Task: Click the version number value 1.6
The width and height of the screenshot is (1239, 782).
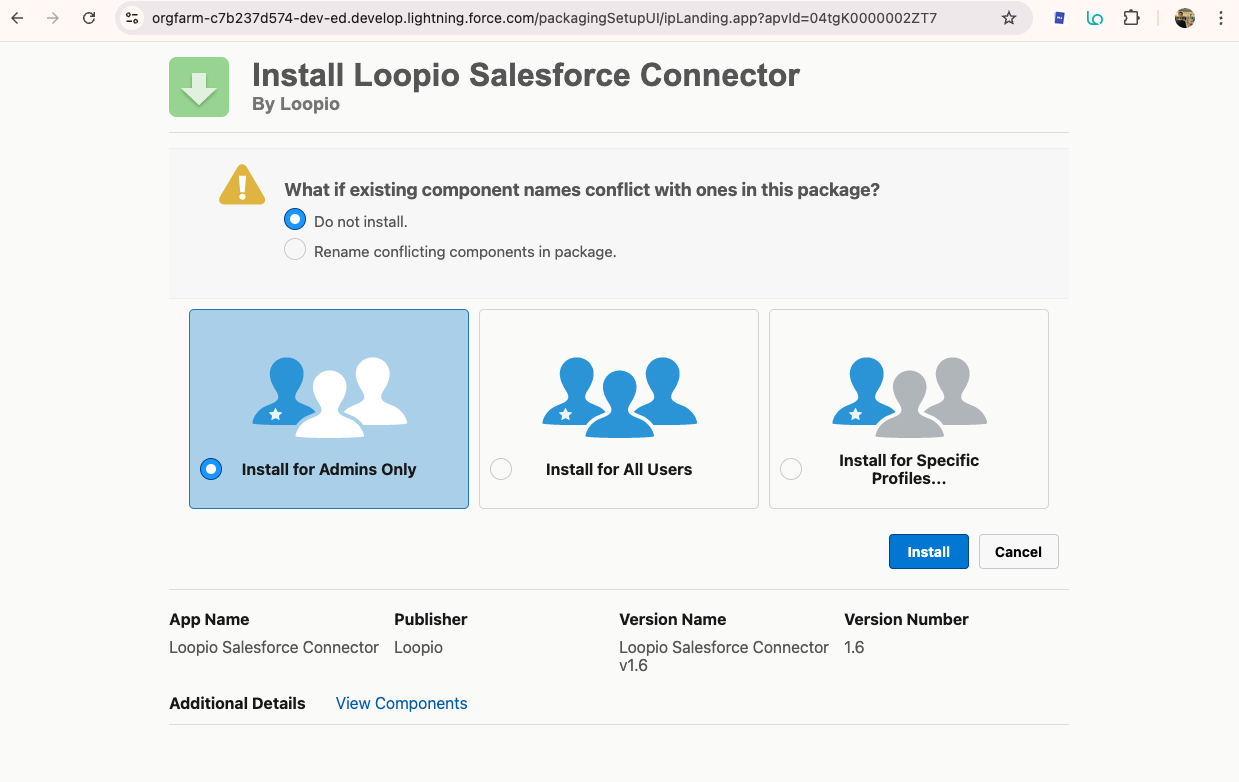Action: [x=854, y=647]
